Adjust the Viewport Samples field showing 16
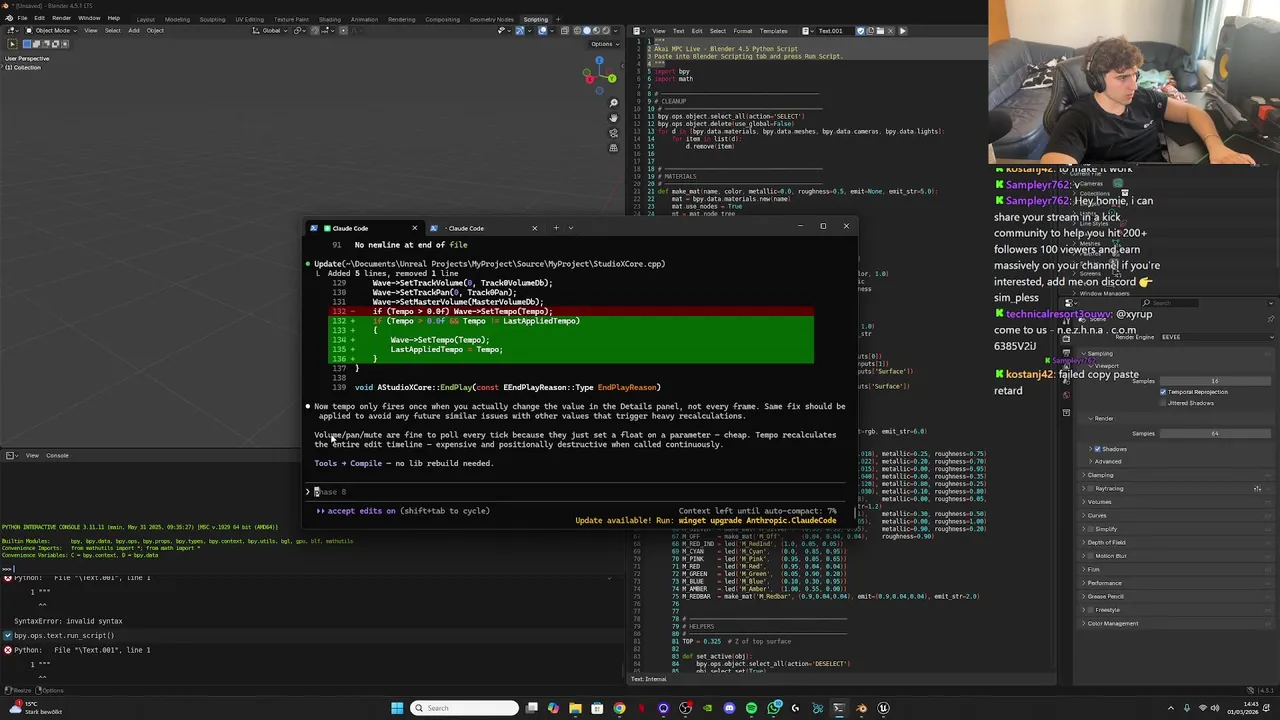The image size is (1280, 720). pos(1215,381)
